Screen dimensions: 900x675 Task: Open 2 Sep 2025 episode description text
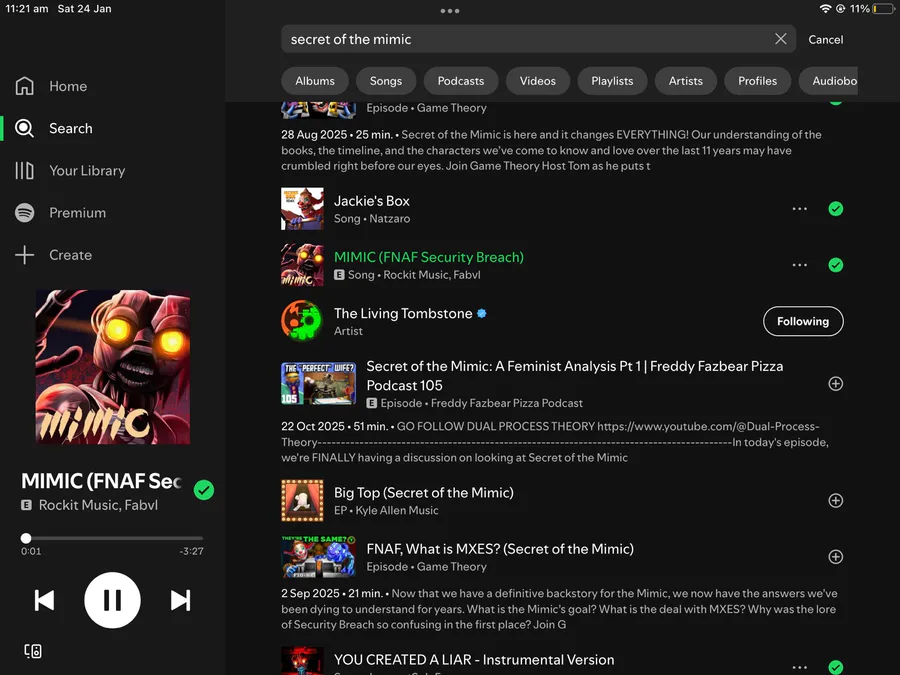559,609
